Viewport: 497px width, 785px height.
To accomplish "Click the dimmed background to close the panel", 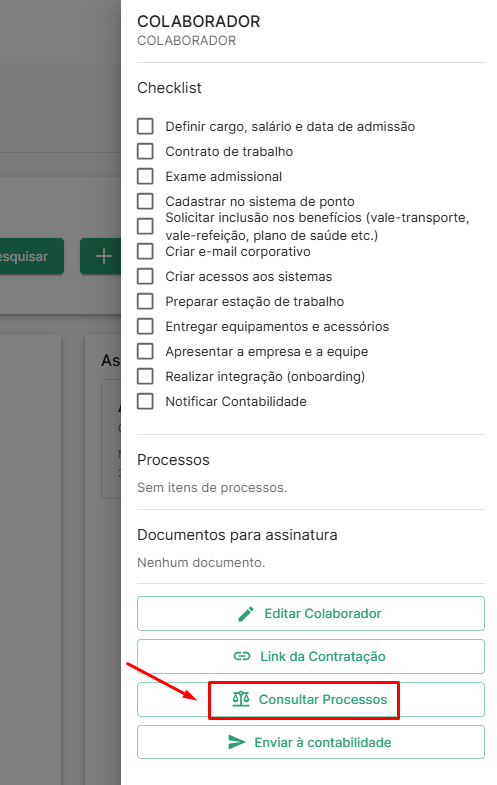I will [x=60, y=75].
